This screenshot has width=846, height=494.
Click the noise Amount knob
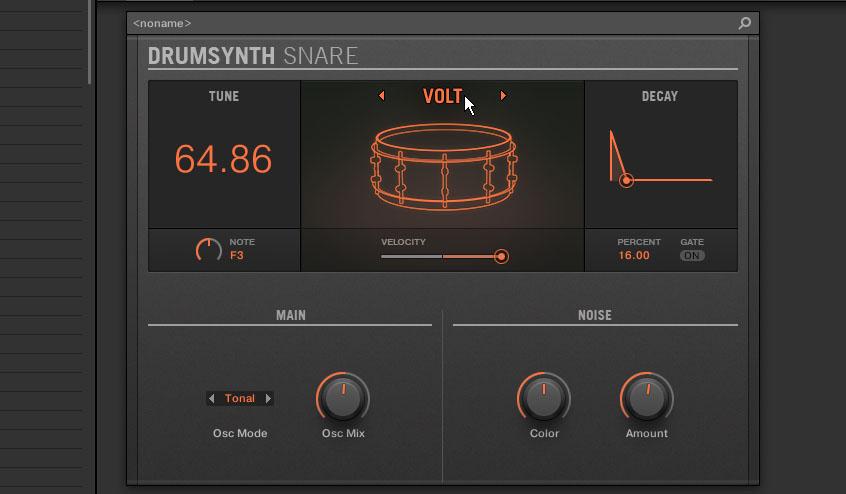[x=646, y=398]
